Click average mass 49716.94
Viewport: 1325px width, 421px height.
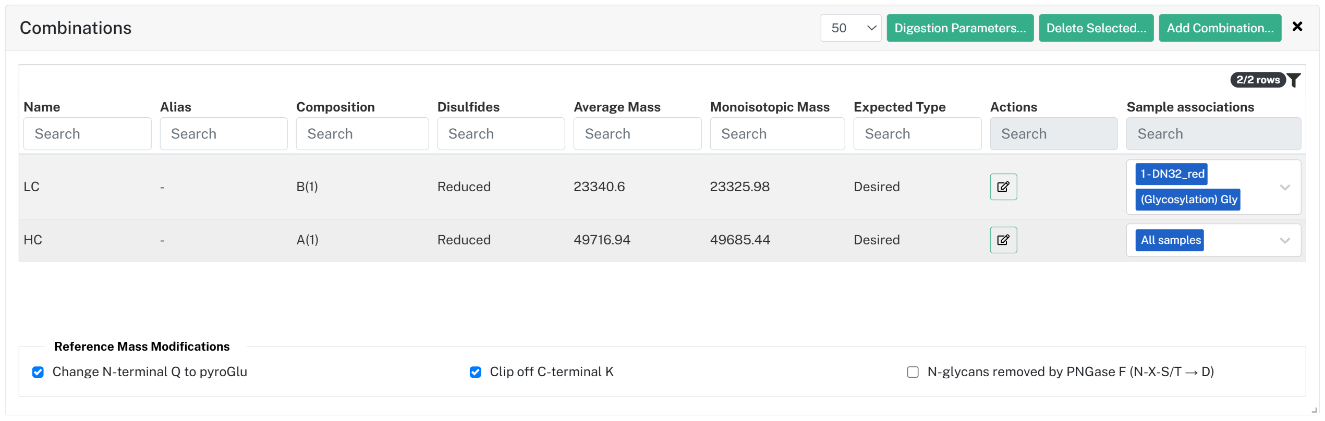[602, 240]
